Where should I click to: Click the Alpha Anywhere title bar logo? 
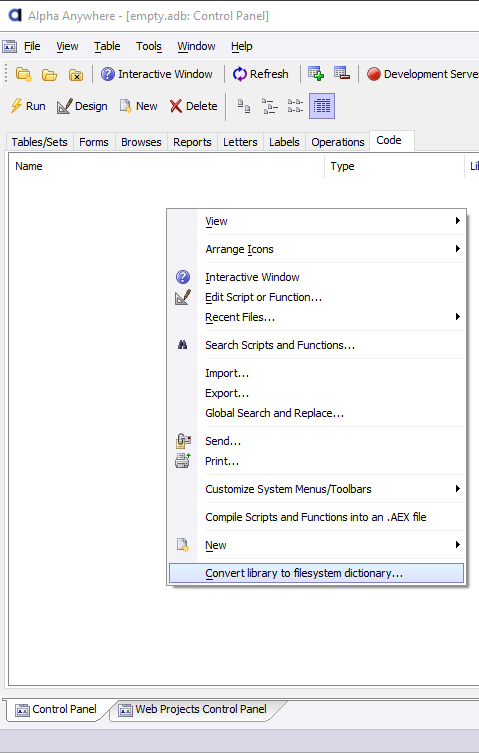point(15,15)
